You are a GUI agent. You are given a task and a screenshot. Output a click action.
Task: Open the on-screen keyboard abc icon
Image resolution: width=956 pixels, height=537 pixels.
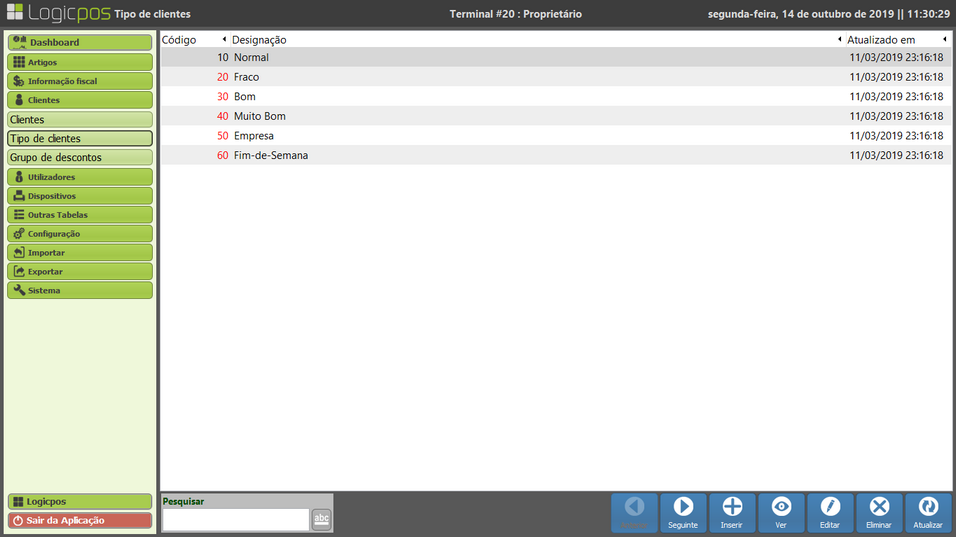tap(321, 519)
